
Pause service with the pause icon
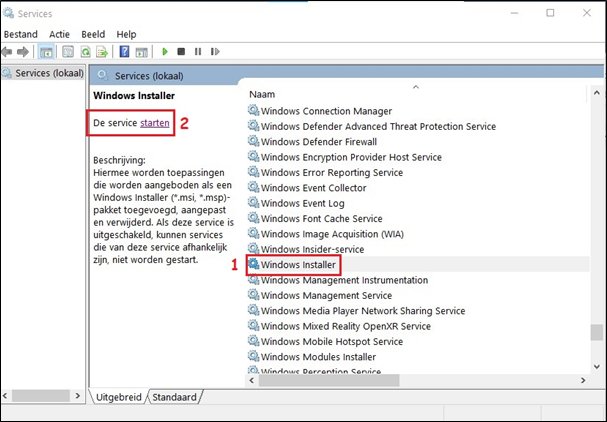198,51
